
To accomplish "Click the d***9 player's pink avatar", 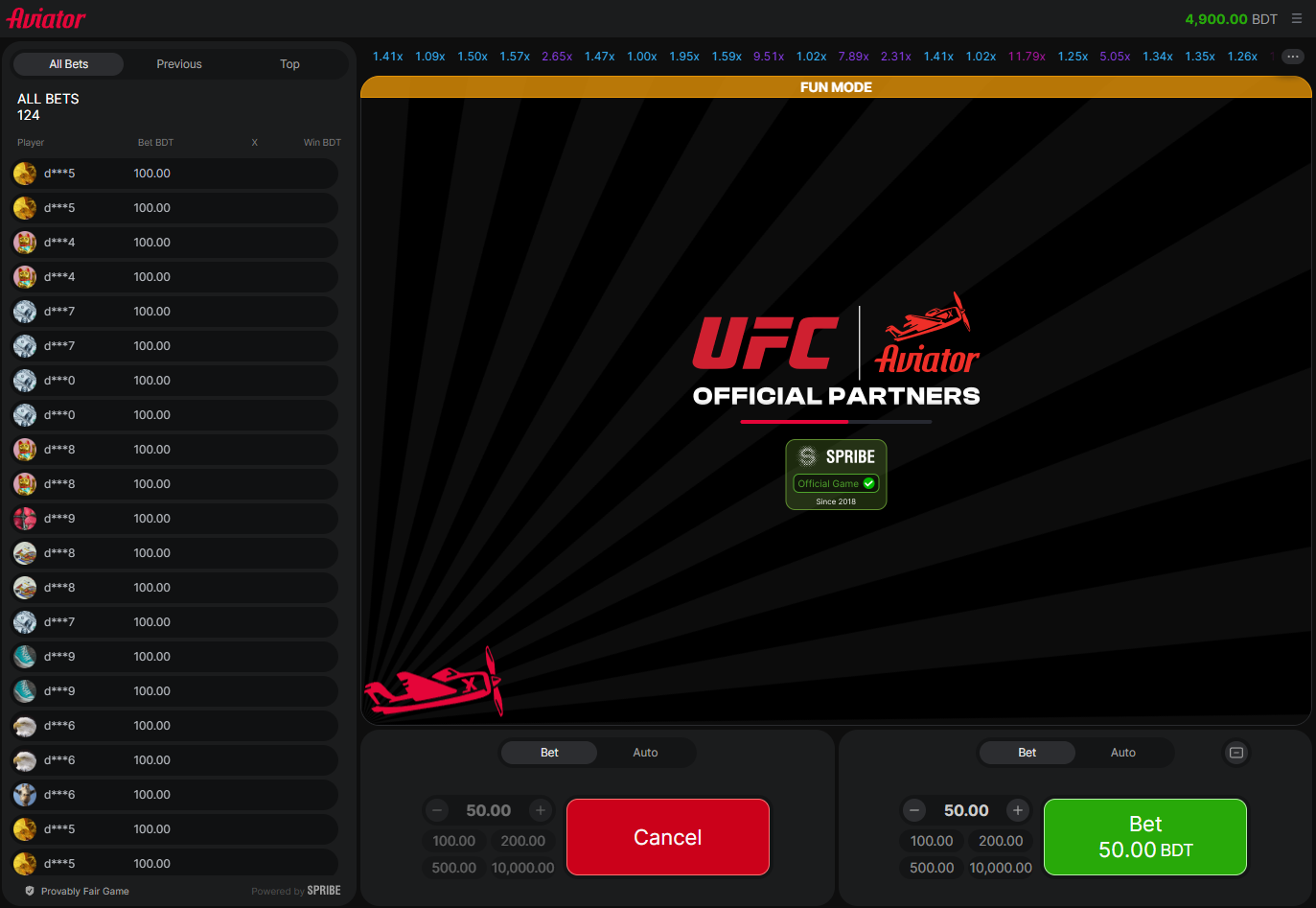I will [25, 519].
